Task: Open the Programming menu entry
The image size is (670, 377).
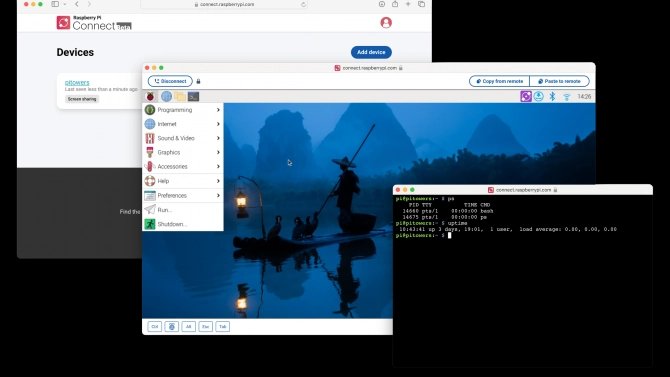Action: pos(182,110)
